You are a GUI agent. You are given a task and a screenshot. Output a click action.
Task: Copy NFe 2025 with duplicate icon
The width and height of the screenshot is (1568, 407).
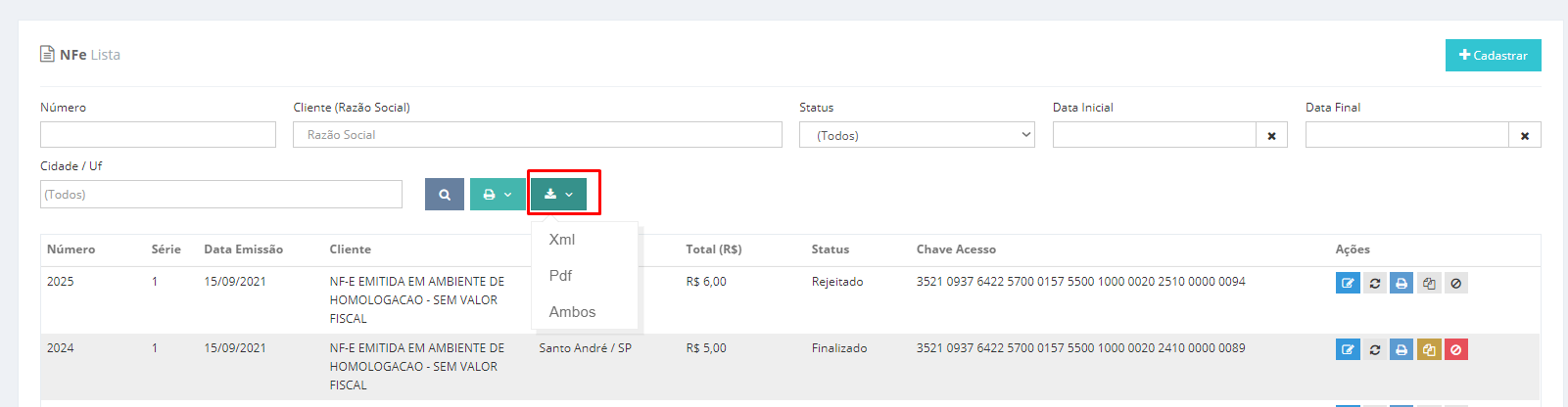tap(1429, 283)
